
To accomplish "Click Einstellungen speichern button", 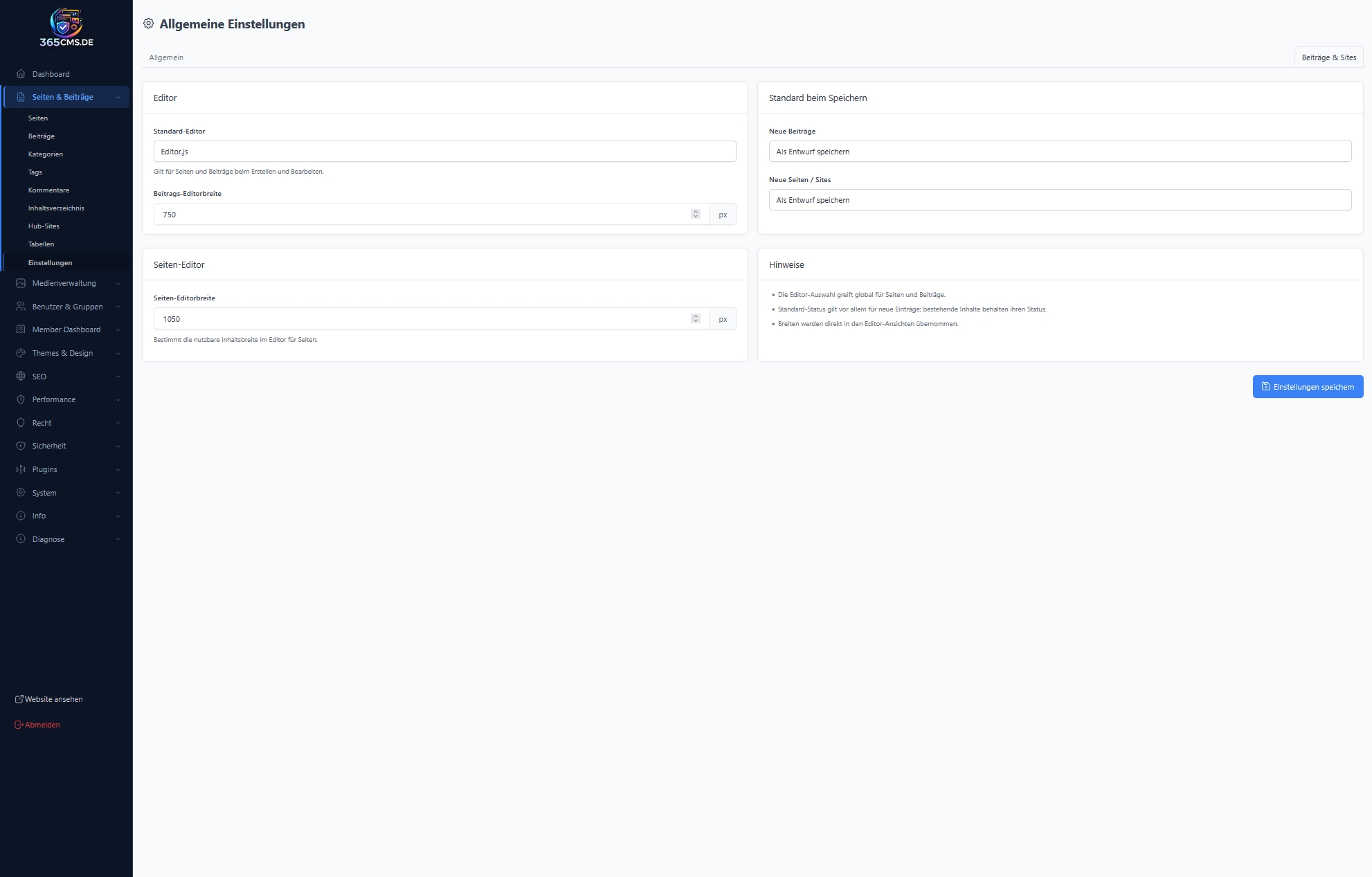I will click(1308, 387).
